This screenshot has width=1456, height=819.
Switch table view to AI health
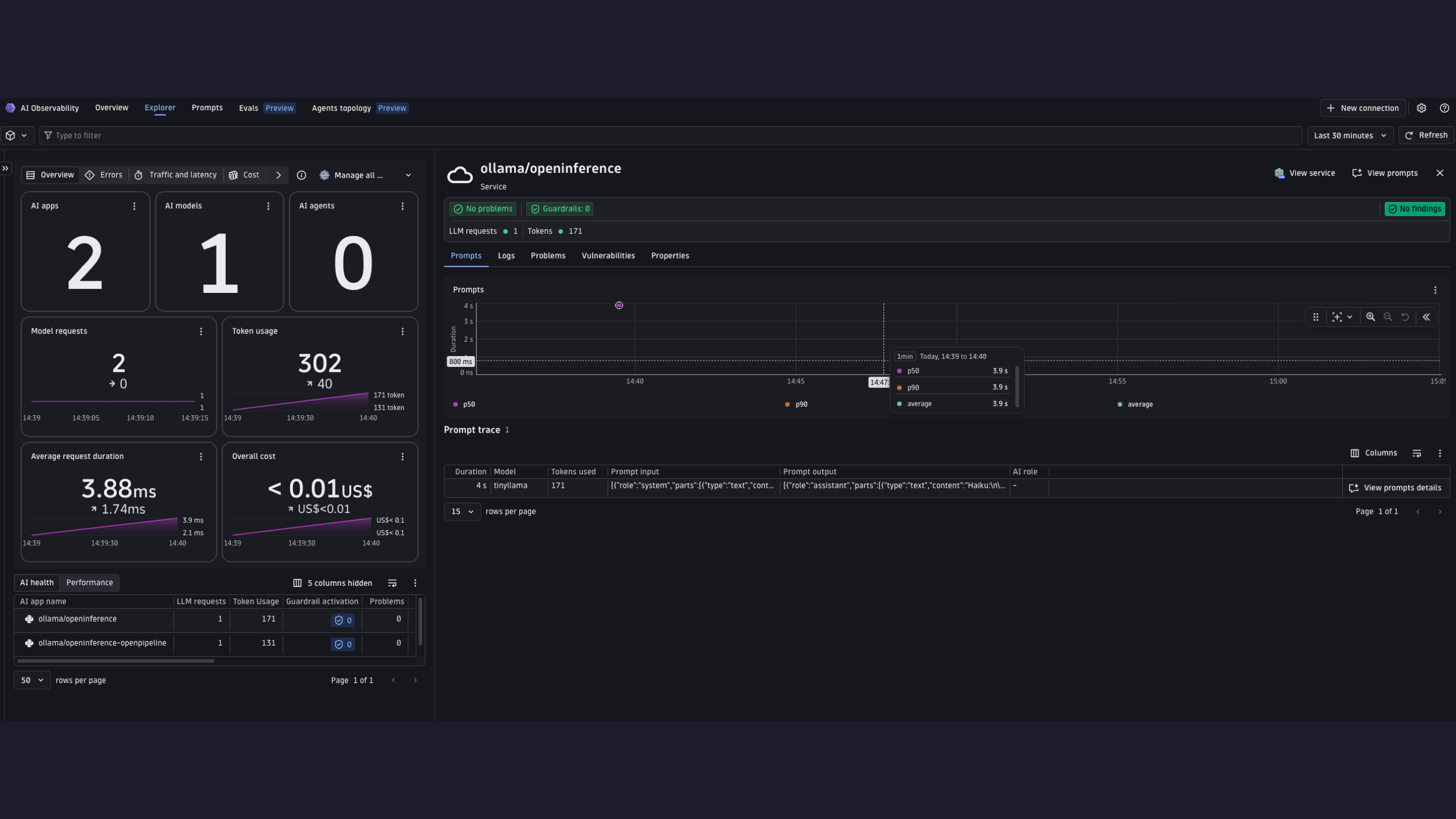[x=37, y=582]
